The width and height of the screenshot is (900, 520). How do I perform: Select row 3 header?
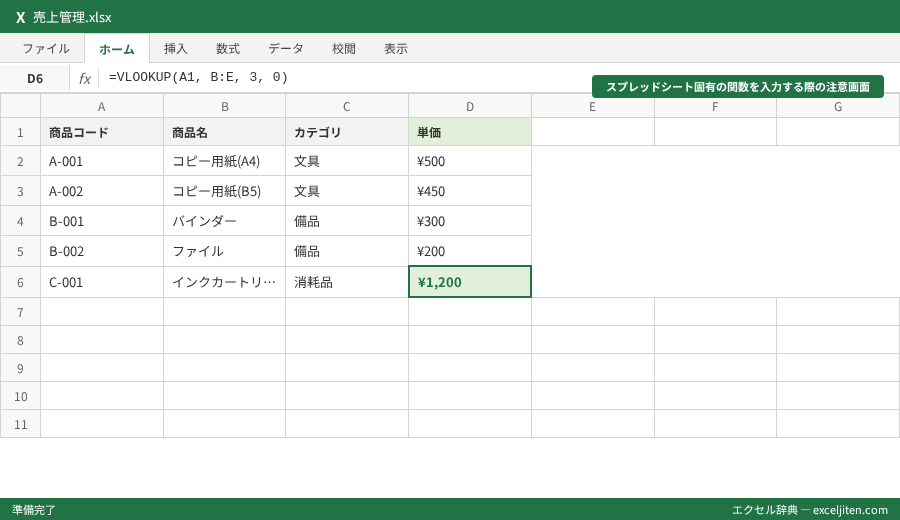20,191
